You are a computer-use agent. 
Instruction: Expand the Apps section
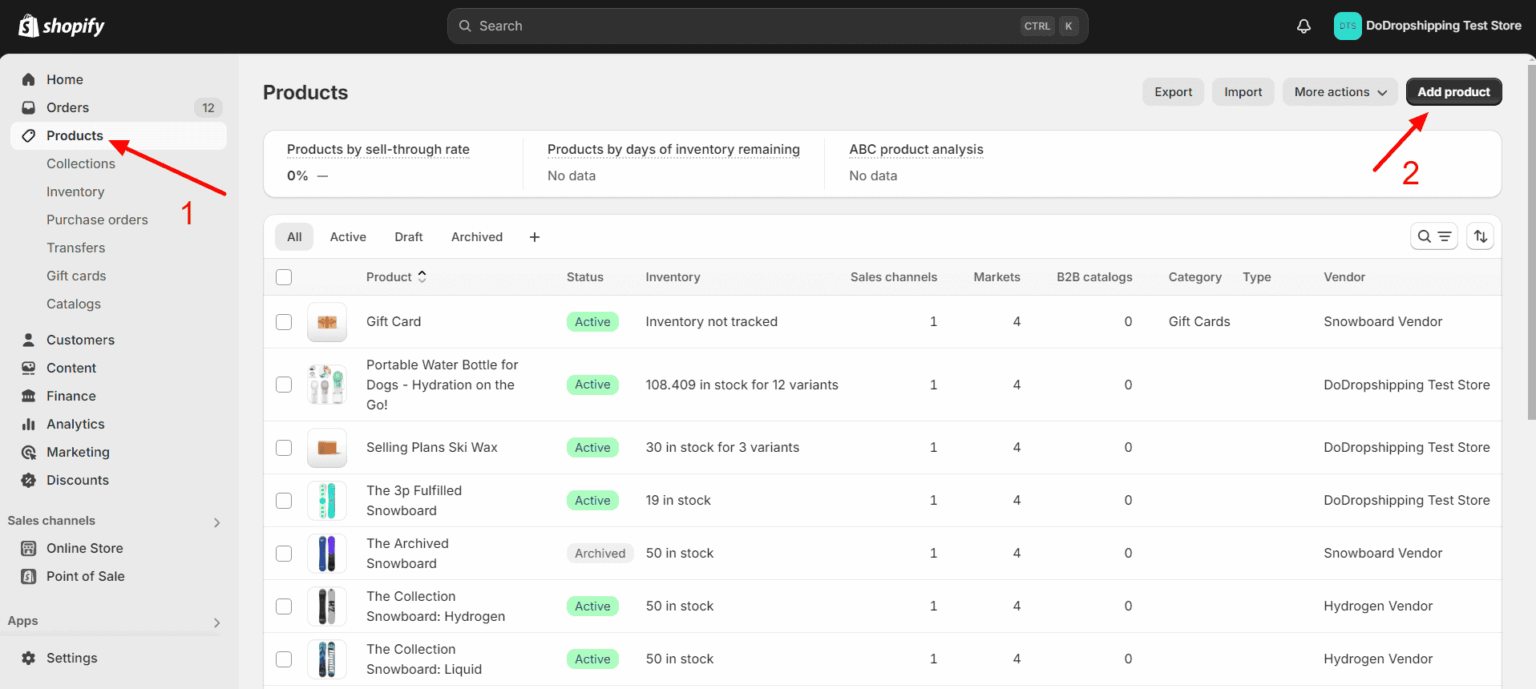coord(215,621)
